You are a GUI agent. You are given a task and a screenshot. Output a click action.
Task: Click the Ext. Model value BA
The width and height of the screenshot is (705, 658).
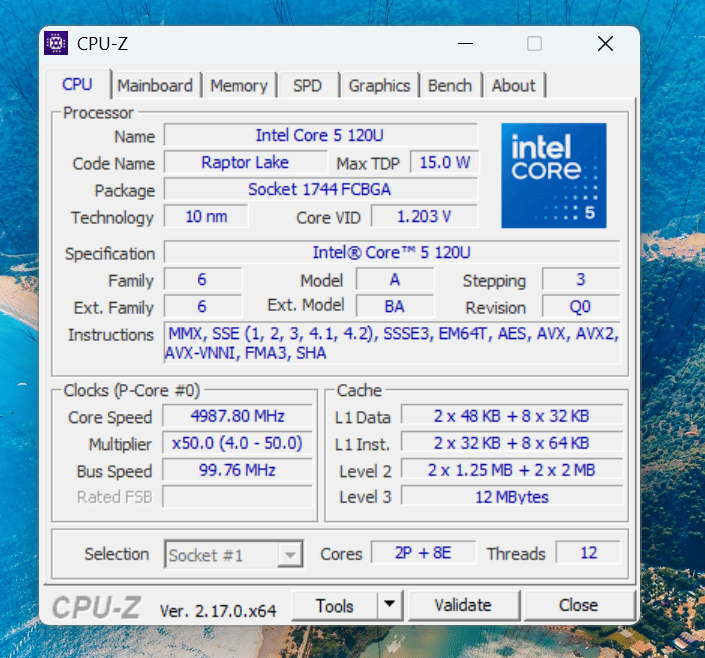click(395, 306)
